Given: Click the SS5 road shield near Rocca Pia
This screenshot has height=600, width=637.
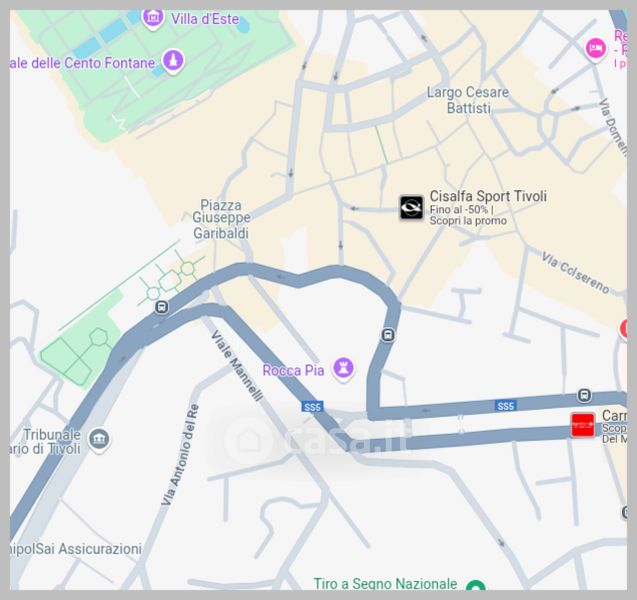Looking at the screenshot, I should [x=312, y=407].
